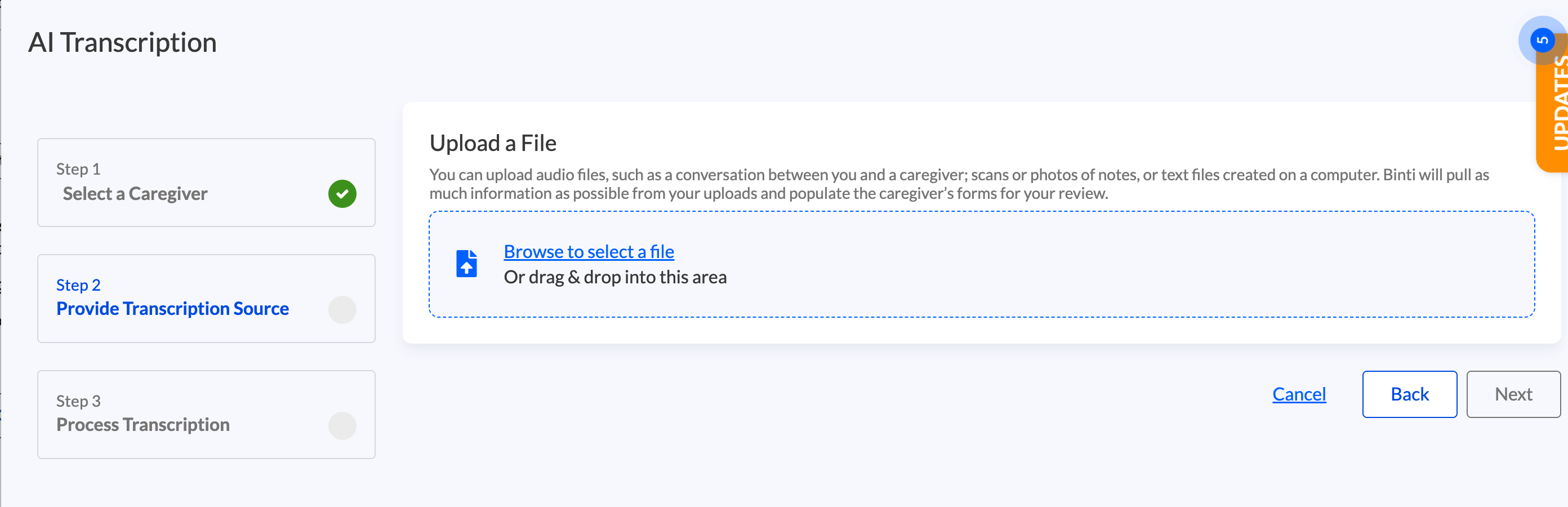
Task: Select the "Select a Caregiver" step title
Action: 135,194
